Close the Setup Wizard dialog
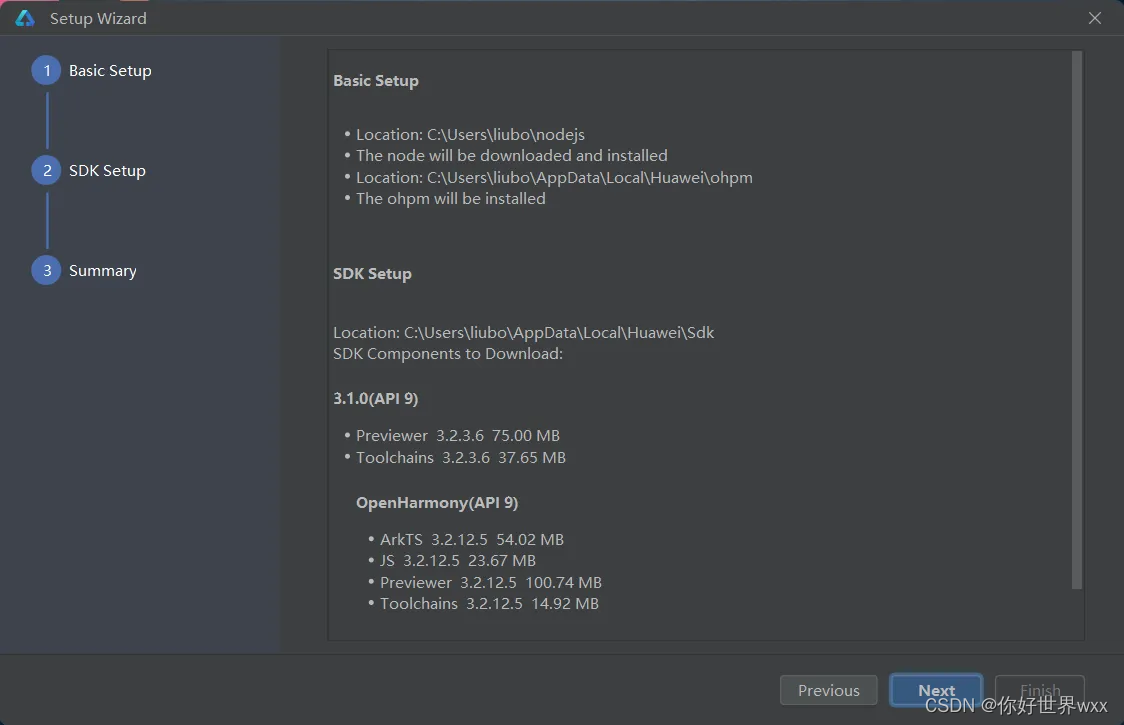This screenshot has width=1124, height=725. (1094, 19)
